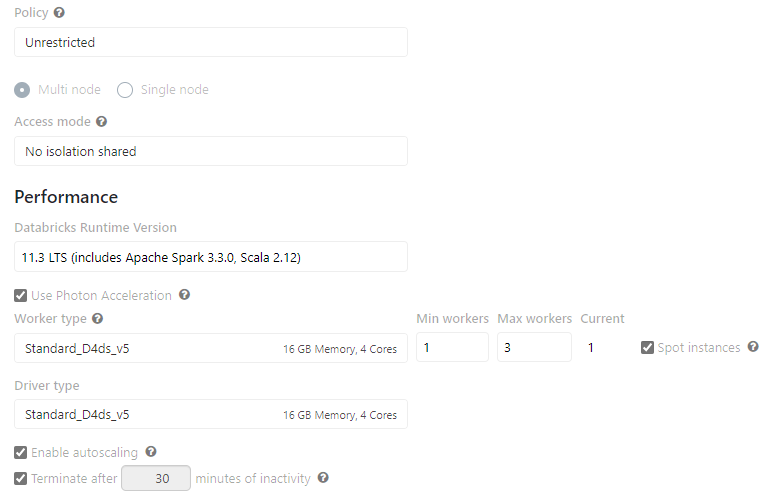Focus the Max workers input field
Screen dimensions: 779x501
tap(534, 348)
